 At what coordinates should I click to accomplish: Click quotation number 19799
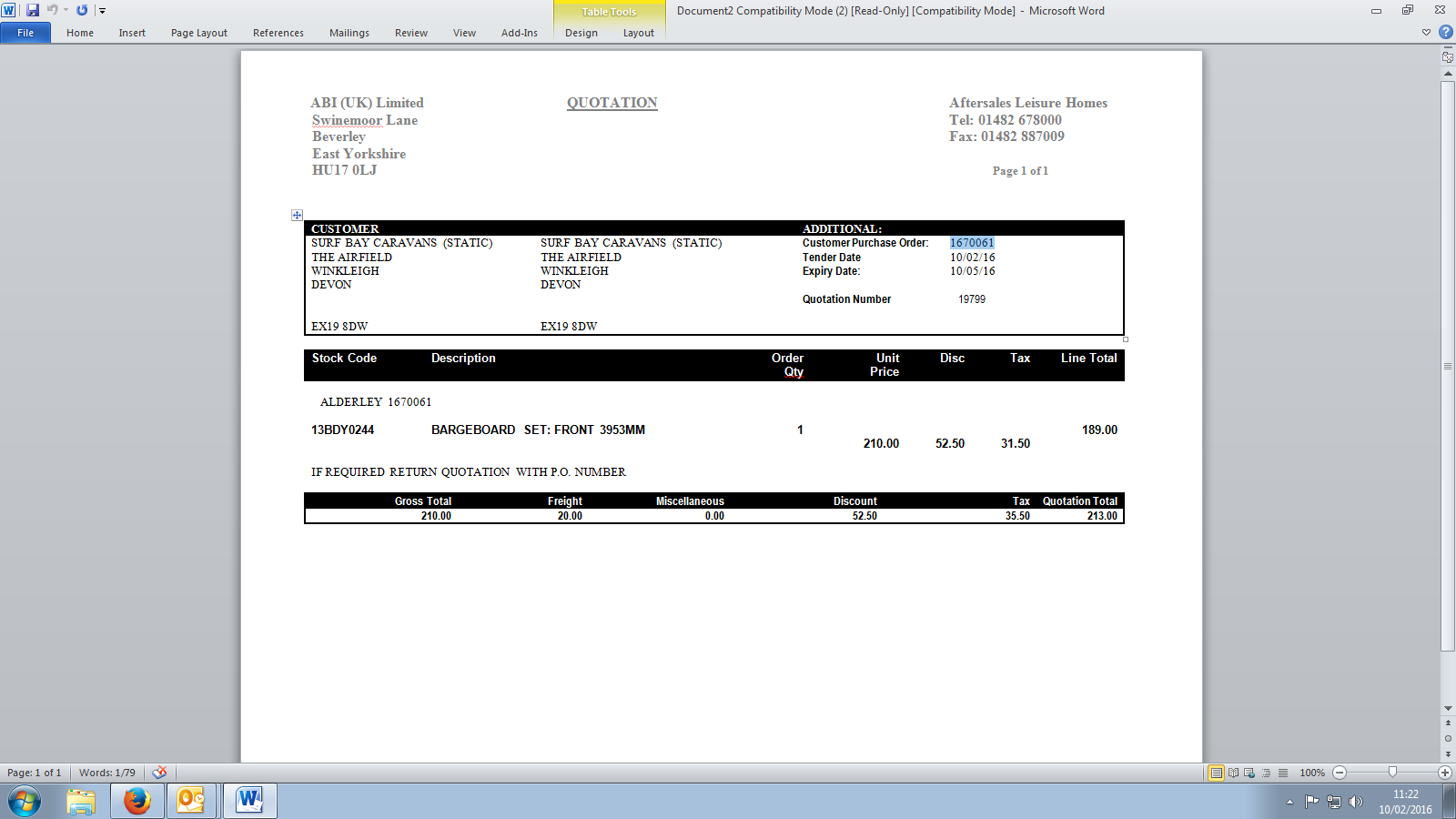coord(972,299)
